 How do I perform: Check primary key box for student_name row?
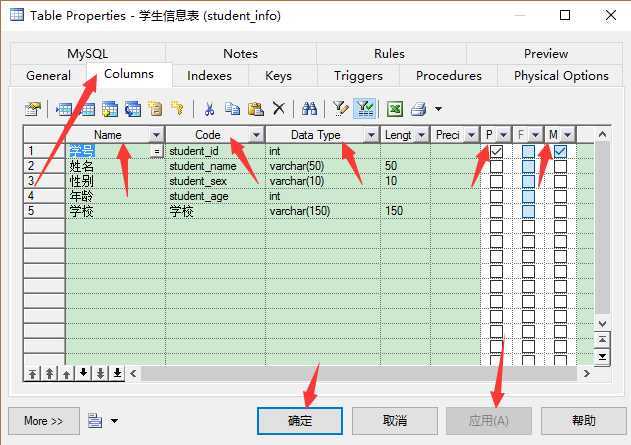496,166
